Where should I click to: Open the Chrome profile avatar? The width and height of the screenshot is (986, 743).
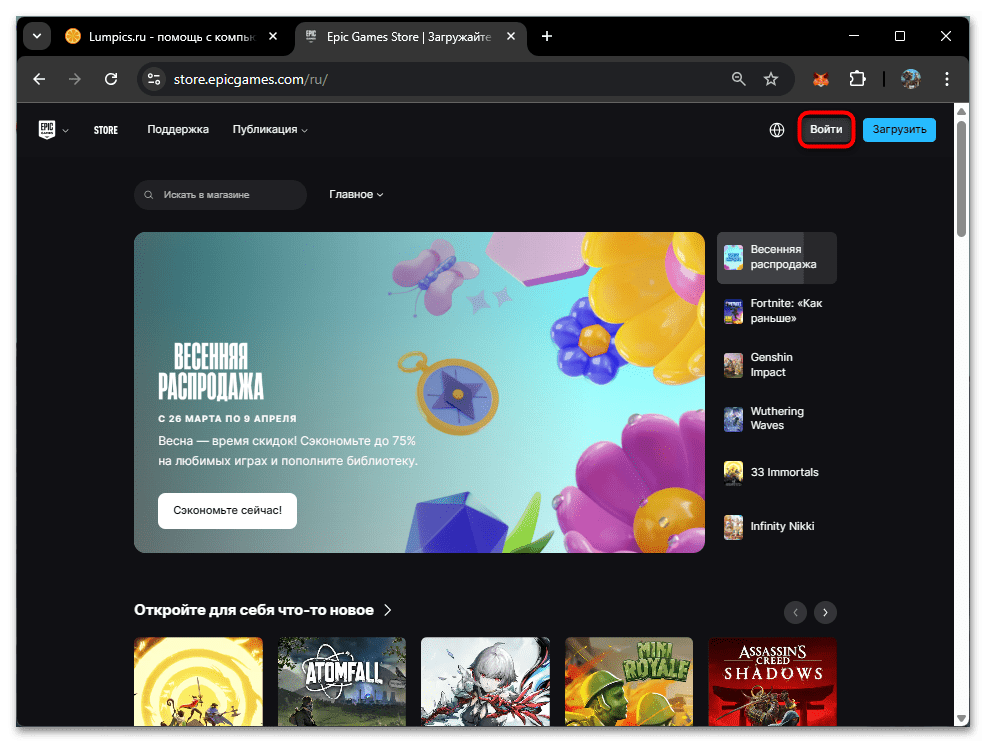pos(910,79)
